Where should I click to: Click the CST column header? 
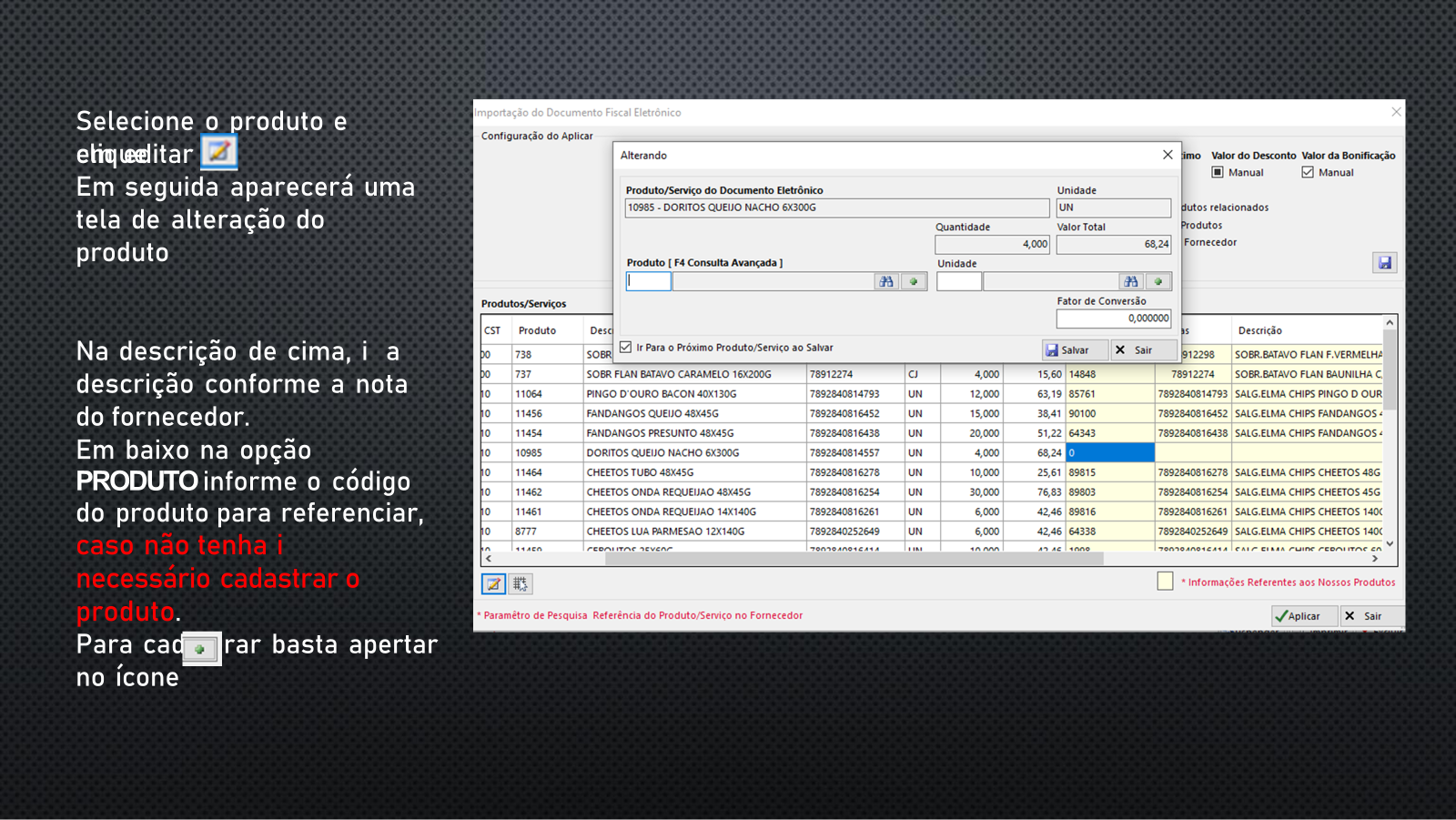click(492, 330)
